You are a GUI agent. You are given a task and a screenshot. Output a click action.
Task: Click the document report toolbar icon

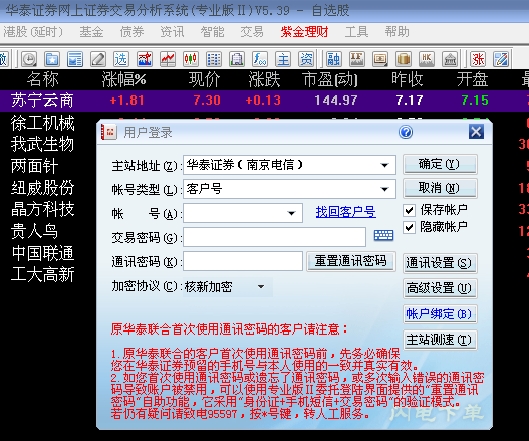[x=237, y=59]
